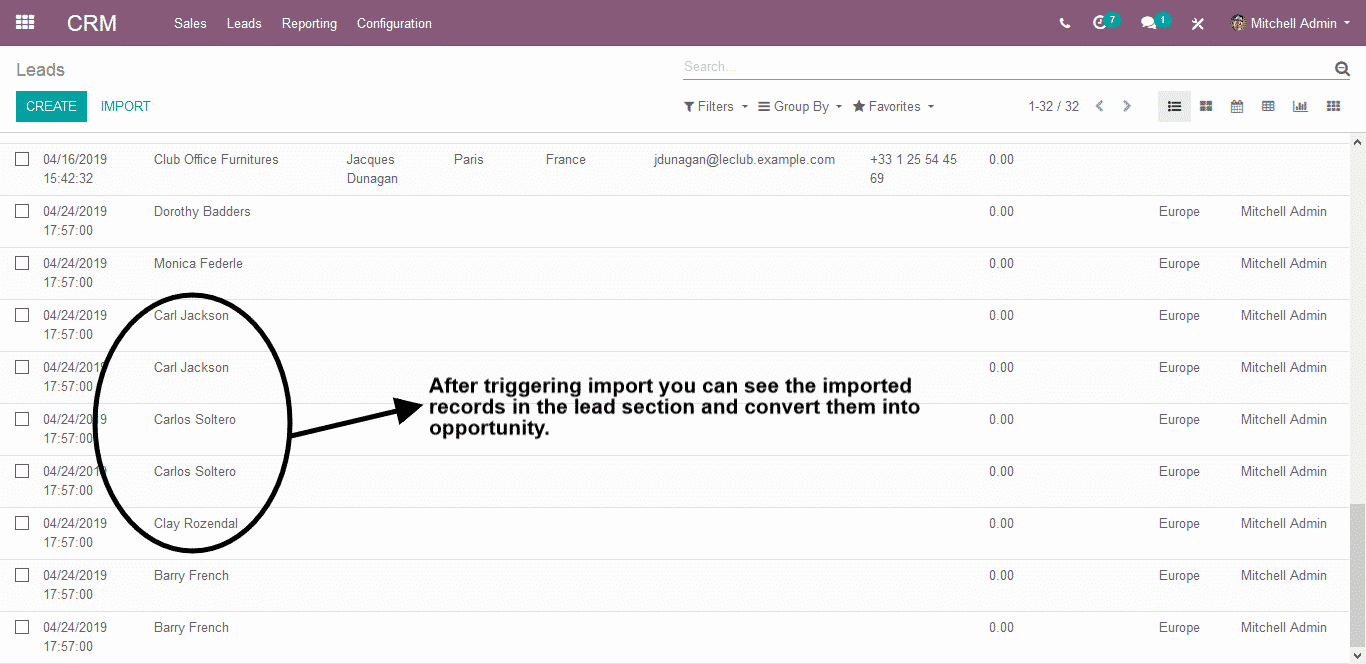Select the last Barry French row checkbox
Image resolution: width=1366 pixels, height=664 pixels.
(22, 627)
